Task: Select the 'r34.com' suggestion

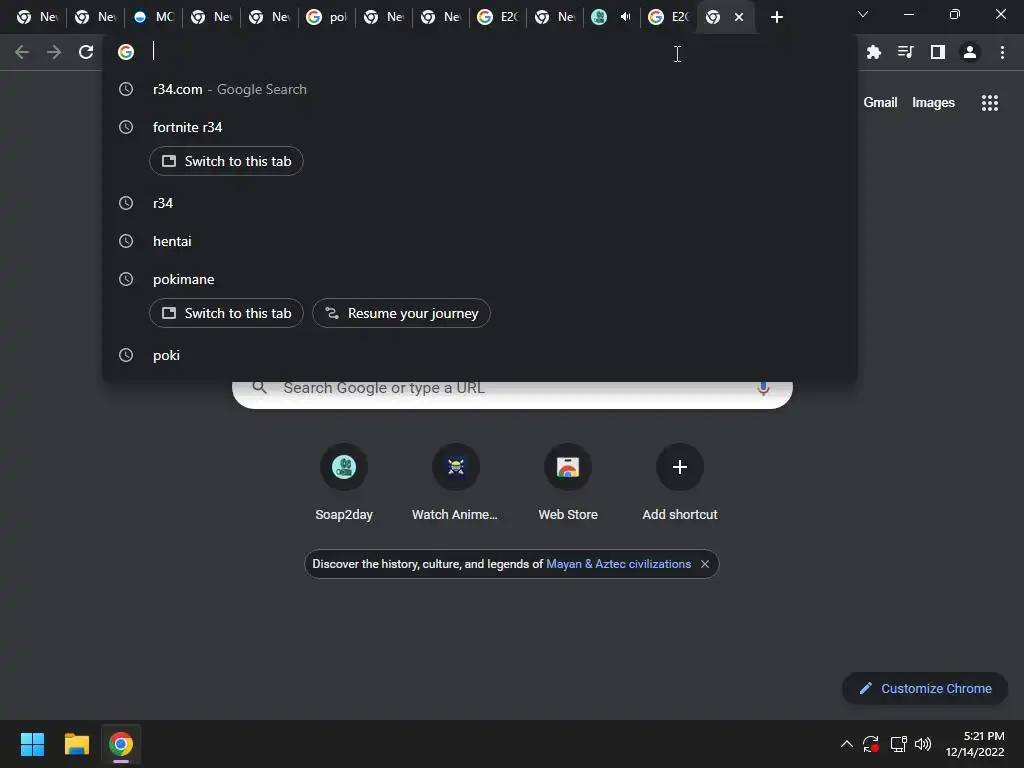Action: point(479,89)
